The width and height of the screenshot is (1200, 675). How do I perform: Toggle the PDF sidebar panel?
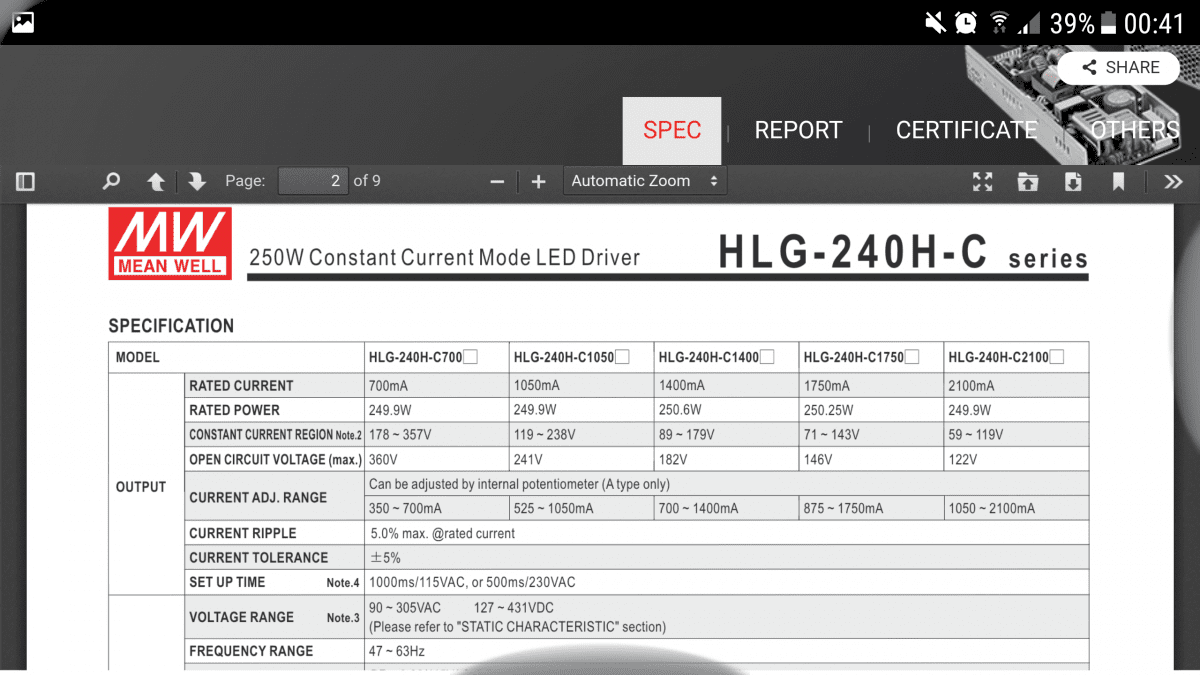[26, 181]
